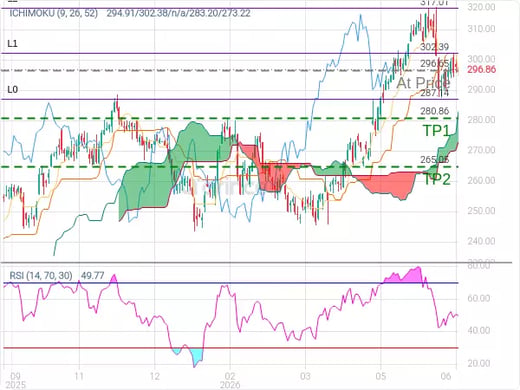The image size is (520, 390).
Task: Click the 270.00 price axis label
Action: tap(481, 150)
